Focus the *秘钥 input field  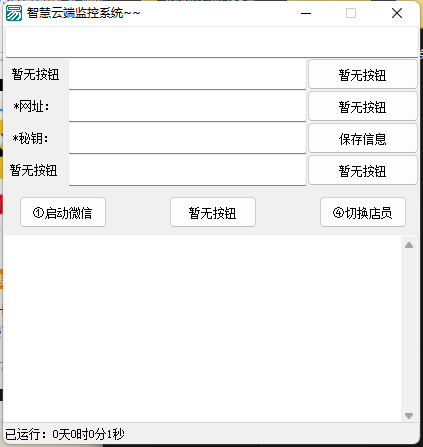pyautogui.click(x=187, y=138)
